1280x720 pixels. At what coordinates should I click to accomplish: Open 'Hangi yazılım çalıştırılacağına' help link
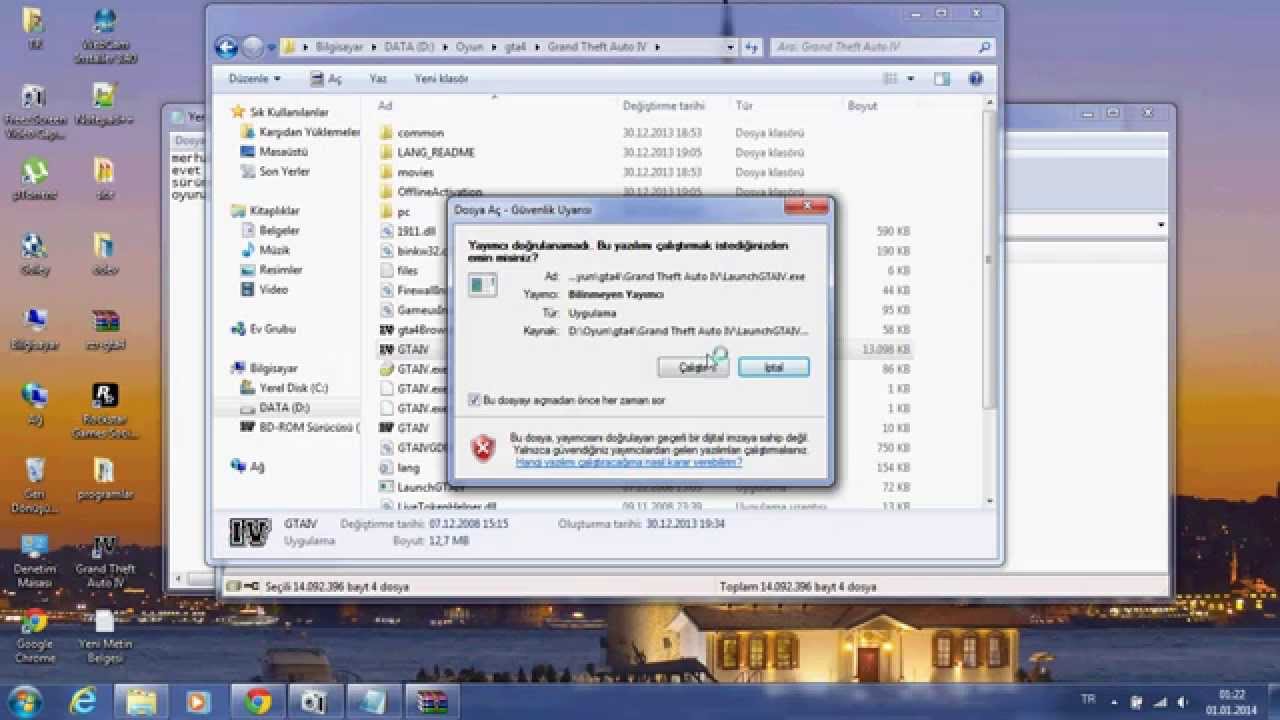pyautogui.click(x=628, y=462)
